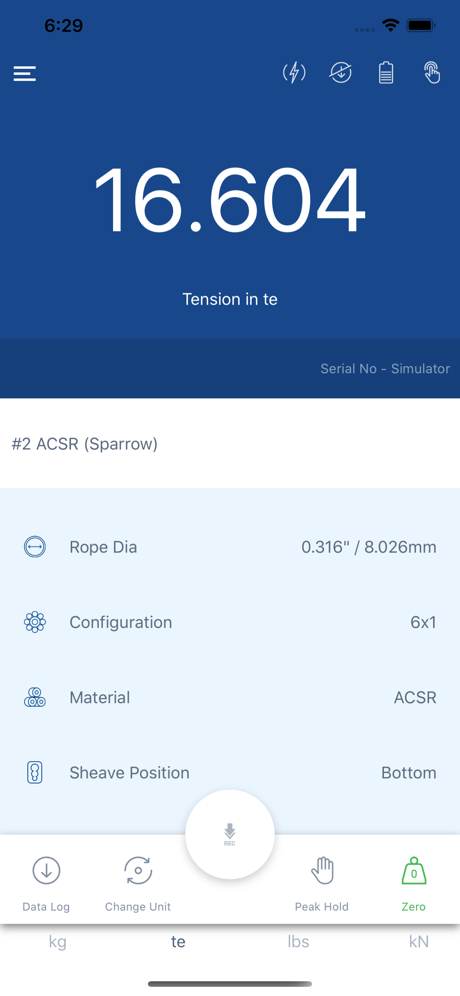Check the battery status icon
The height and width of the screenshot is (996, 460).
[x=386, y=74]
